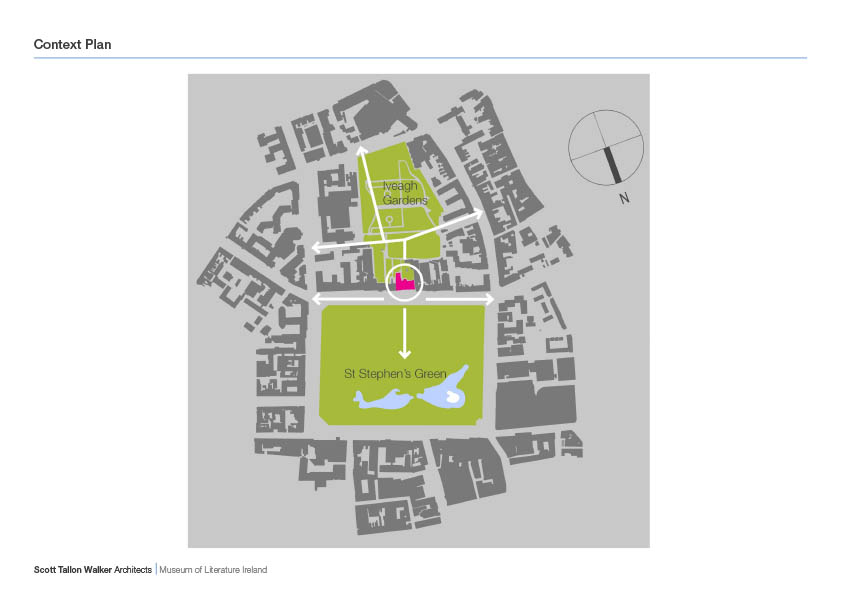Viewport: 841px width, 595px height.
Task: Click the 'Context Plan' heading
Action: tap(72, 45)
